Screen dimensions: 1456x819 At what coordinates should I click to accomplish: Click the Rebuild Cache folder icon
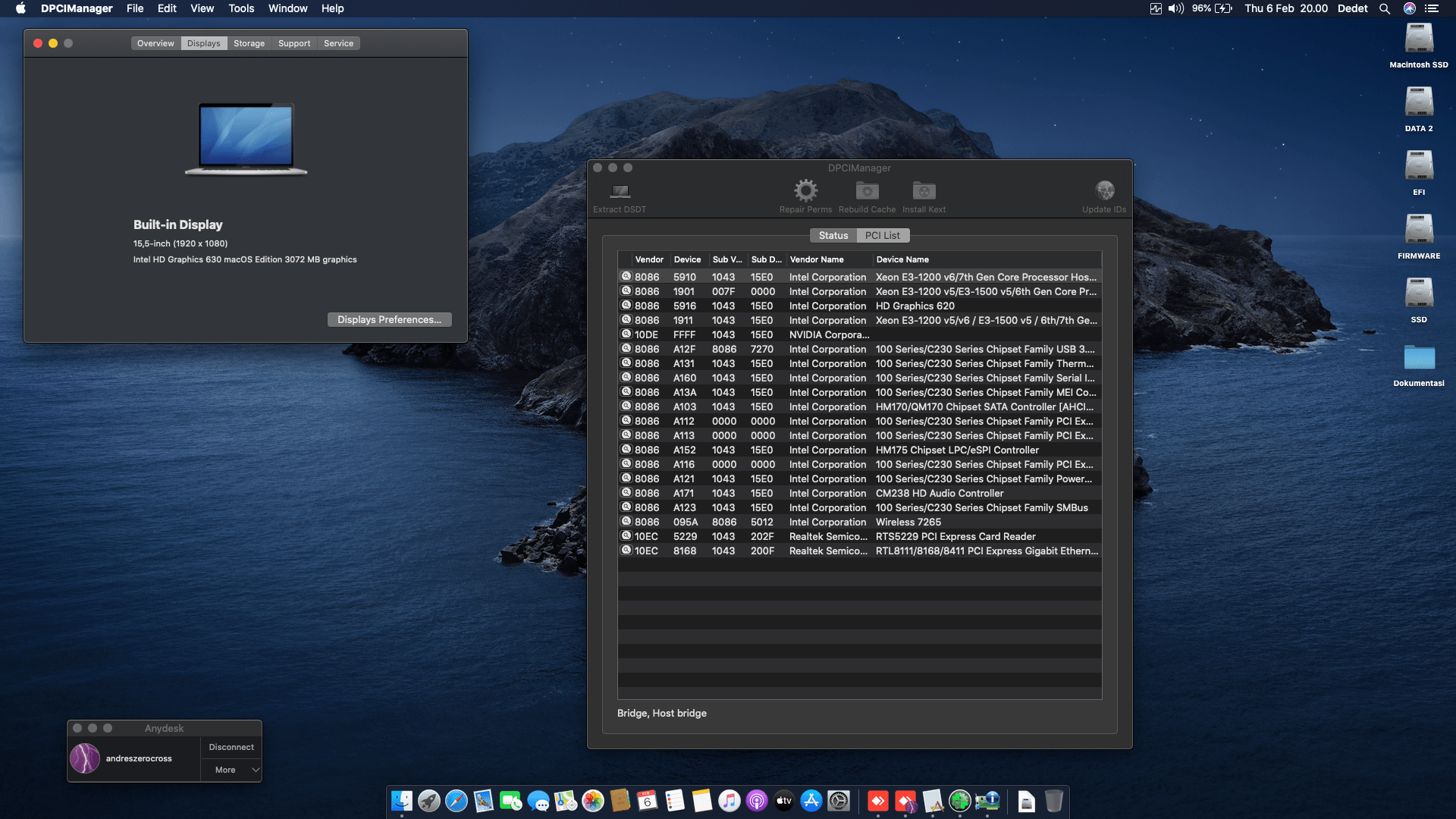pos(867,190)
